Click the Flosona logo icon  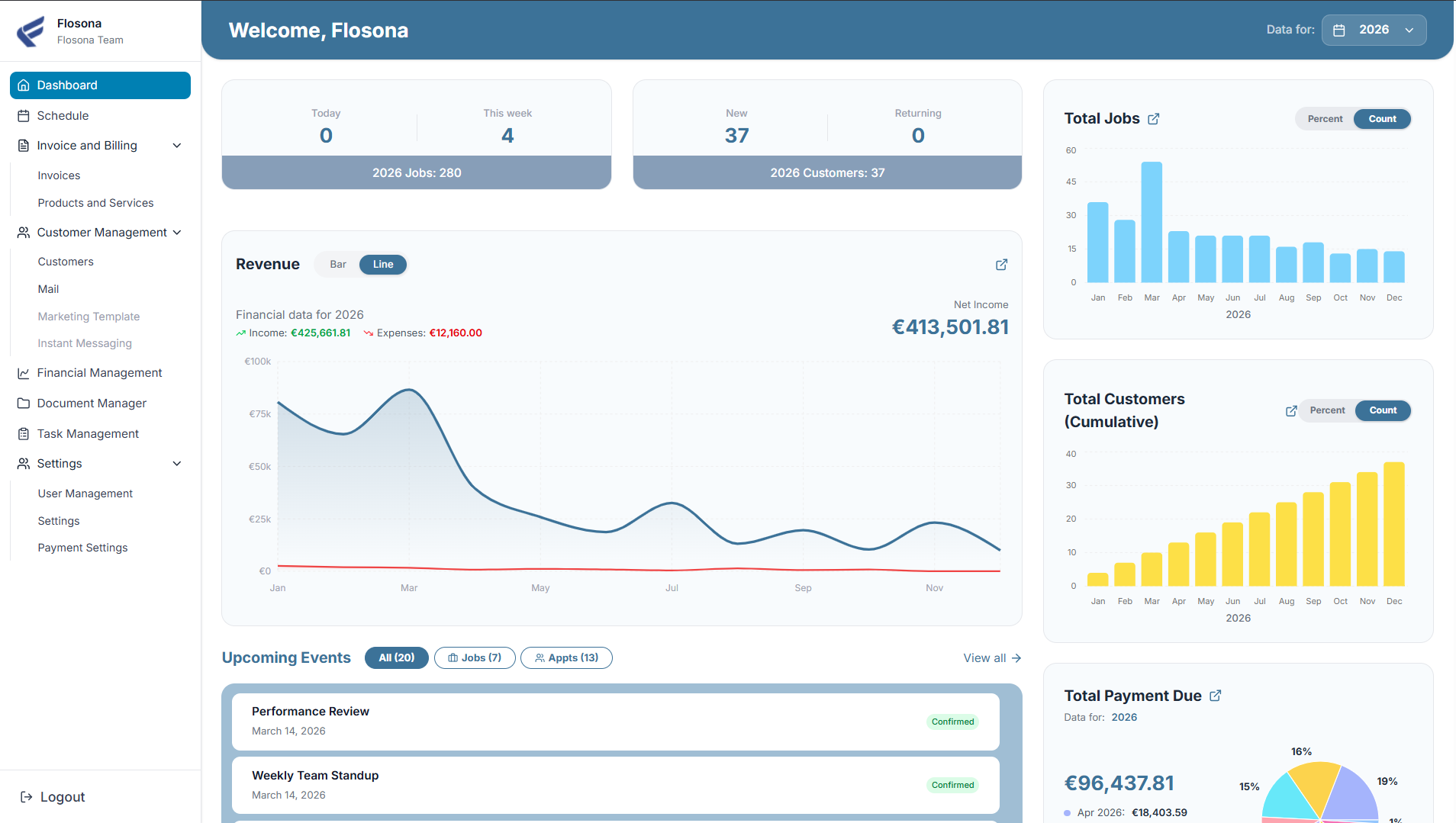click(31, 31)
